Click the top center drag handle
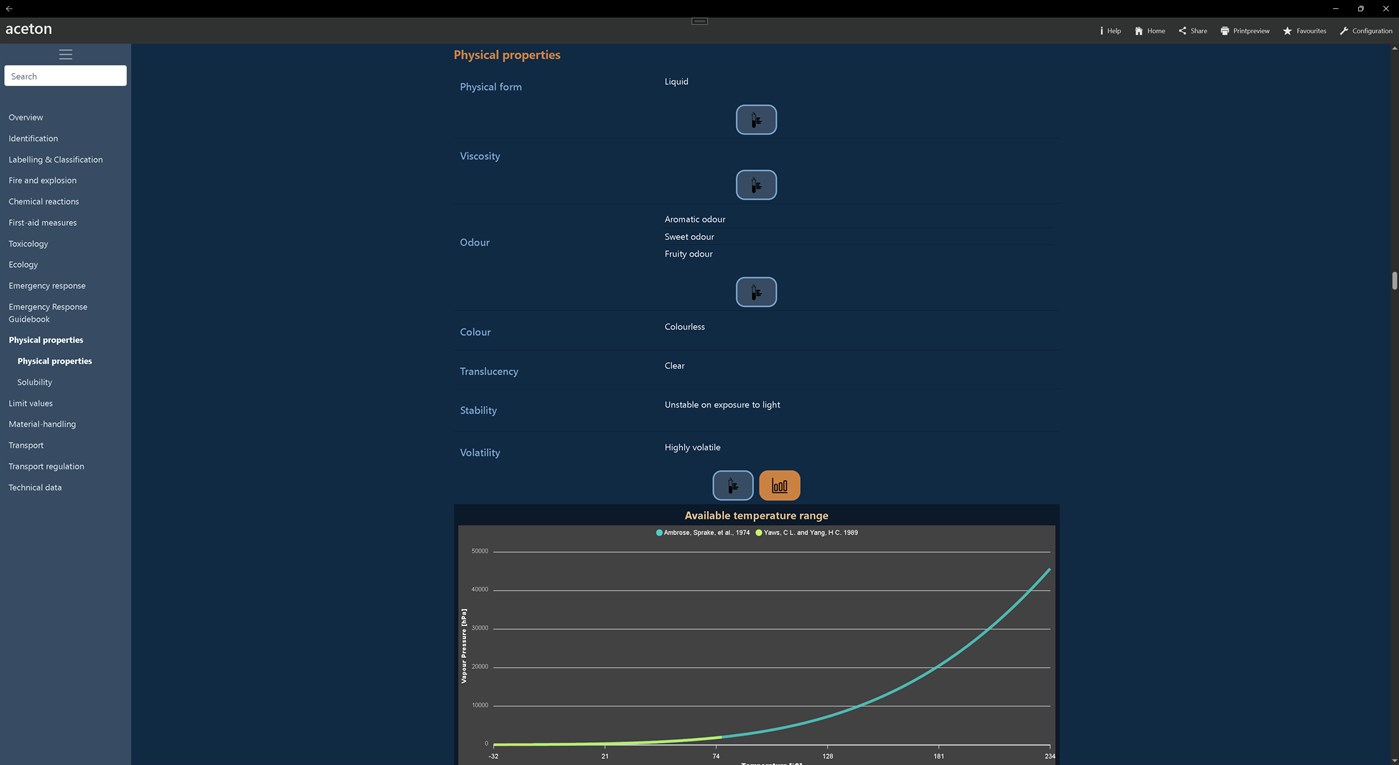 tap(700, 21)
